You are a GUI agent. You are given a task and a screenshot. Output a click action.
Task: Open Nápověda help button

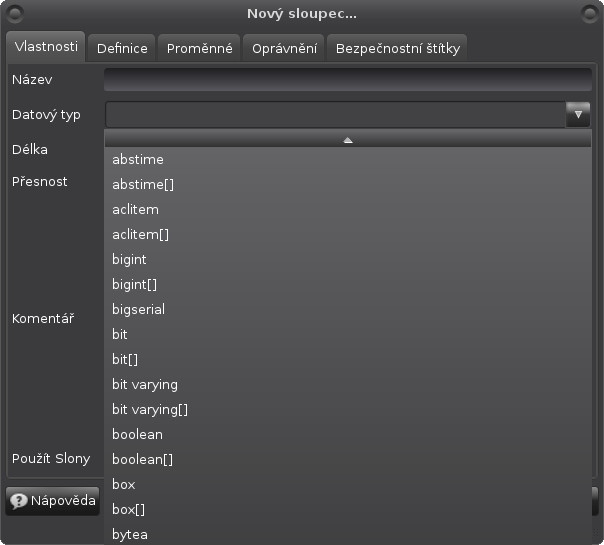53,501
